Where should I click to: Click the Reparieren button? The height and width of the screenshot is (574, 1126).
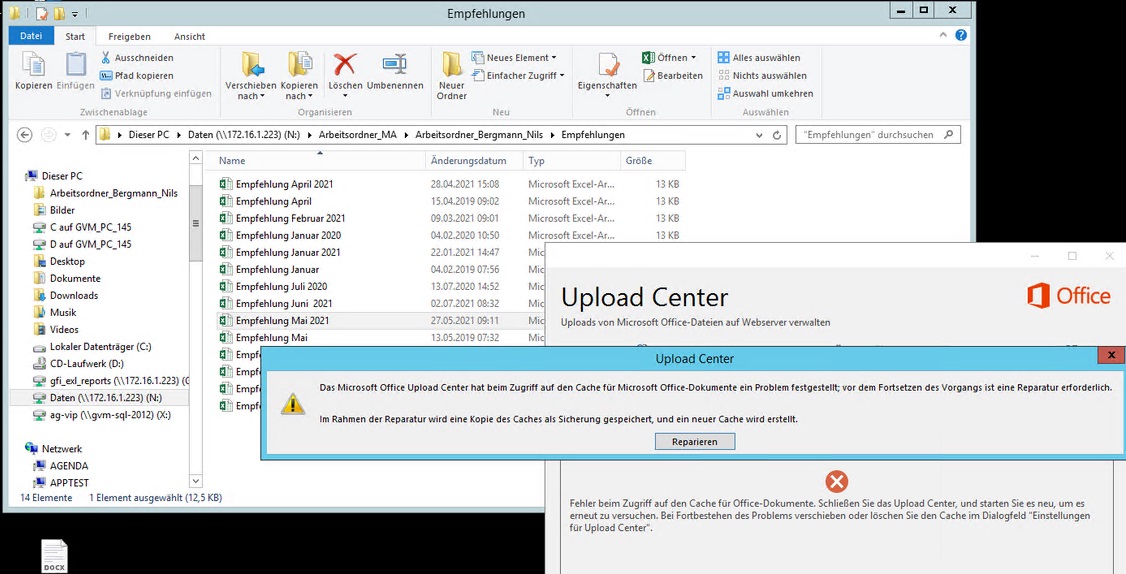click(x=694, y=442)
